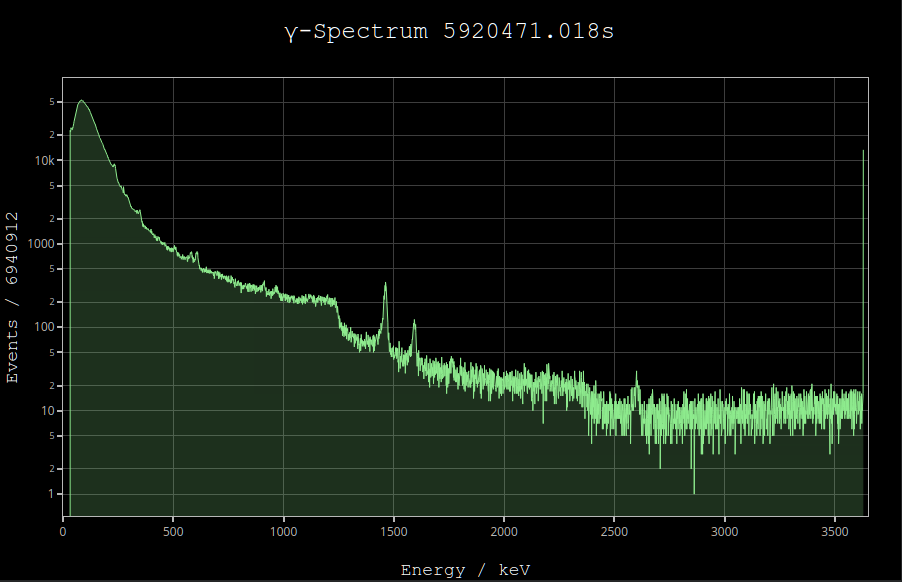Click the 1000 tick on the energy axis

coord(284,531)
